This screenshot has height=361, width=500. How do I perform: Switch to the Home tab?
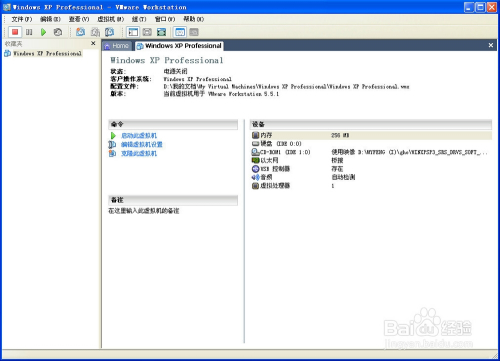click(117, 46)
